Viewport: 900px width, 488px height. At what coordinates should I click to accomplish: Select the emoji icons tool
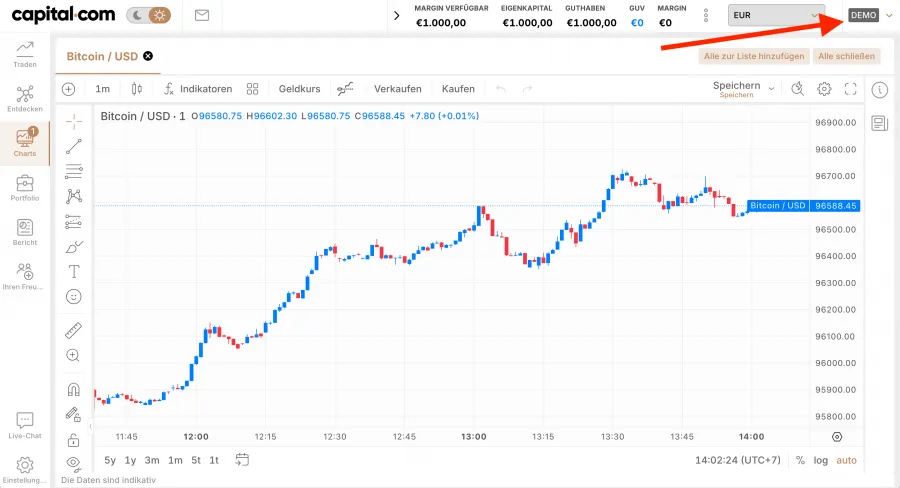coord(73,297)
